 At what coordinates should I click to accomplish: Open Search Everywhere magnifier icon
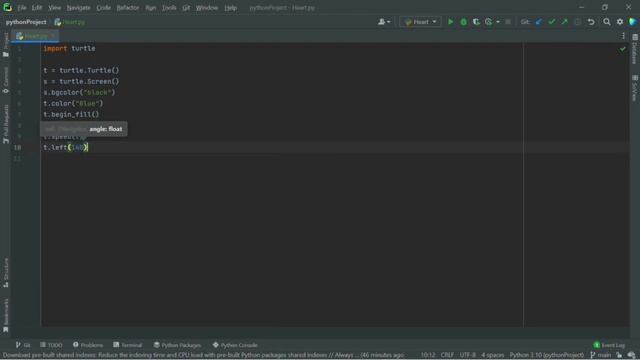point(607,22)
